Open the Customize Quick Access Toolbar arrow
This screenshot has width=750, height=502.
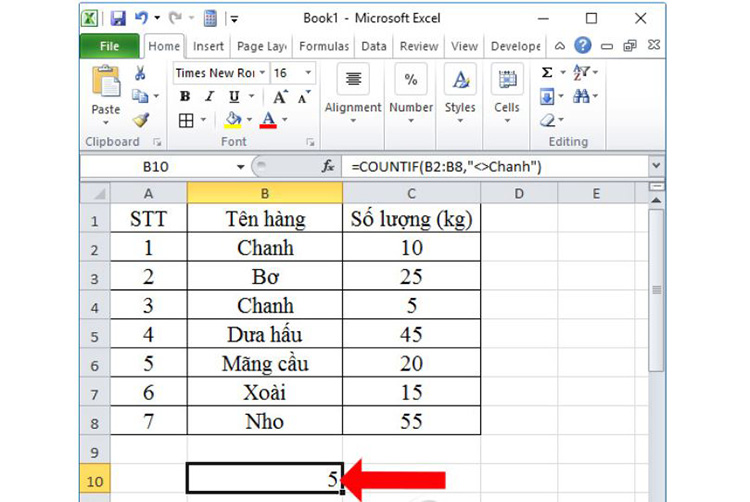click(x=234, y=19)
